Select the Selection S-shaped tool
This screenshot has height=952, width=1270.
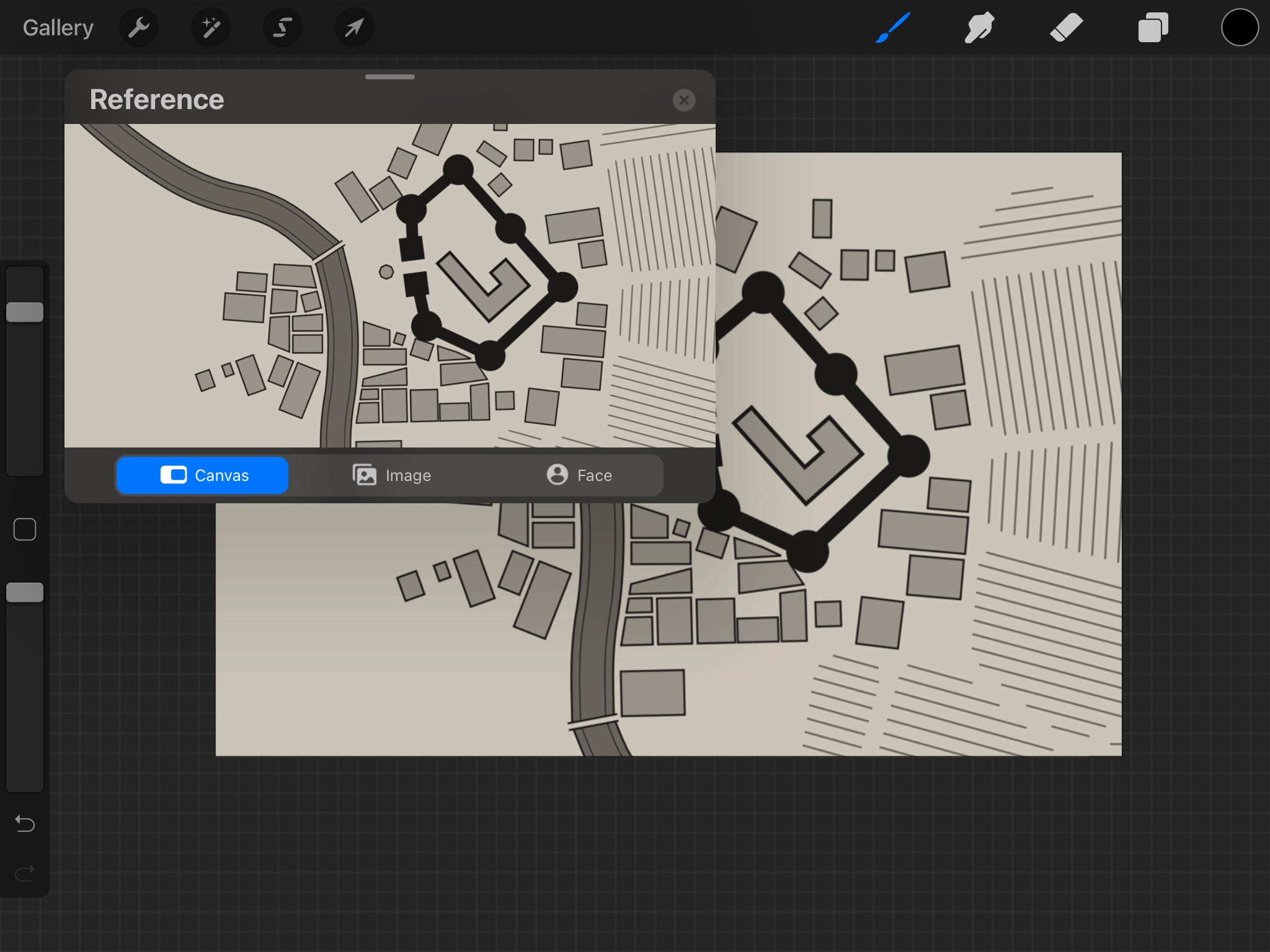(x=283, y=27)
